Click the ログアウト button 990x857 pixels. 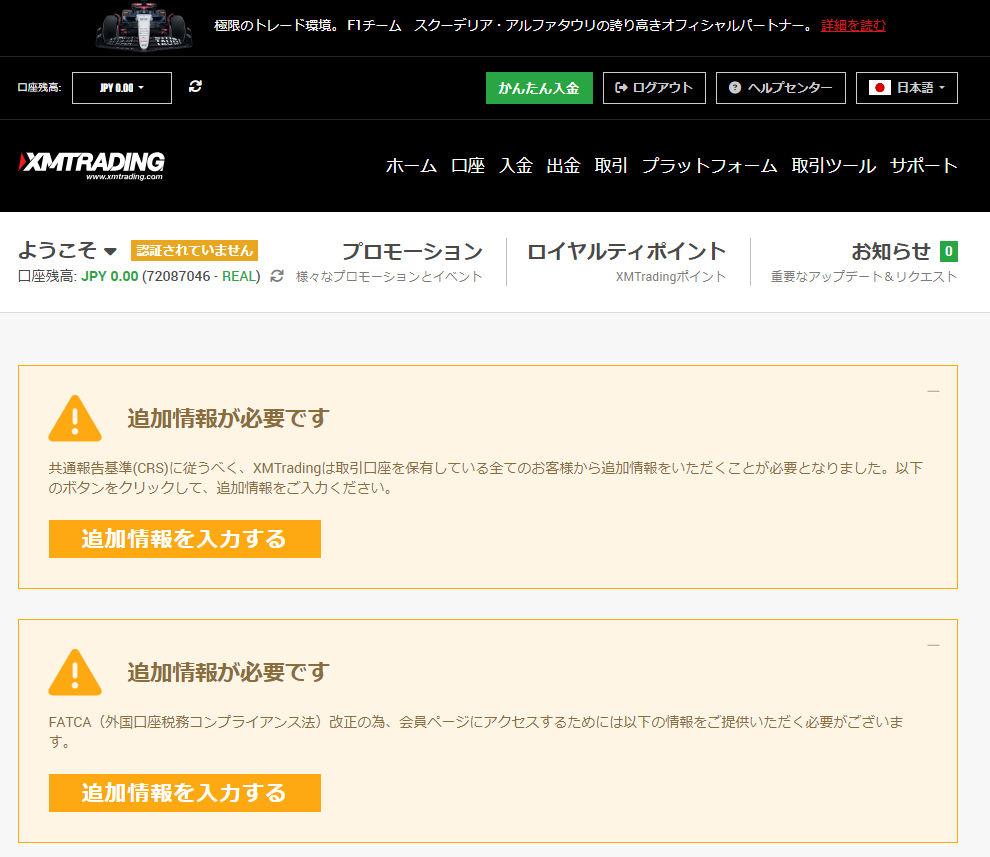click(x=654, y=88)
